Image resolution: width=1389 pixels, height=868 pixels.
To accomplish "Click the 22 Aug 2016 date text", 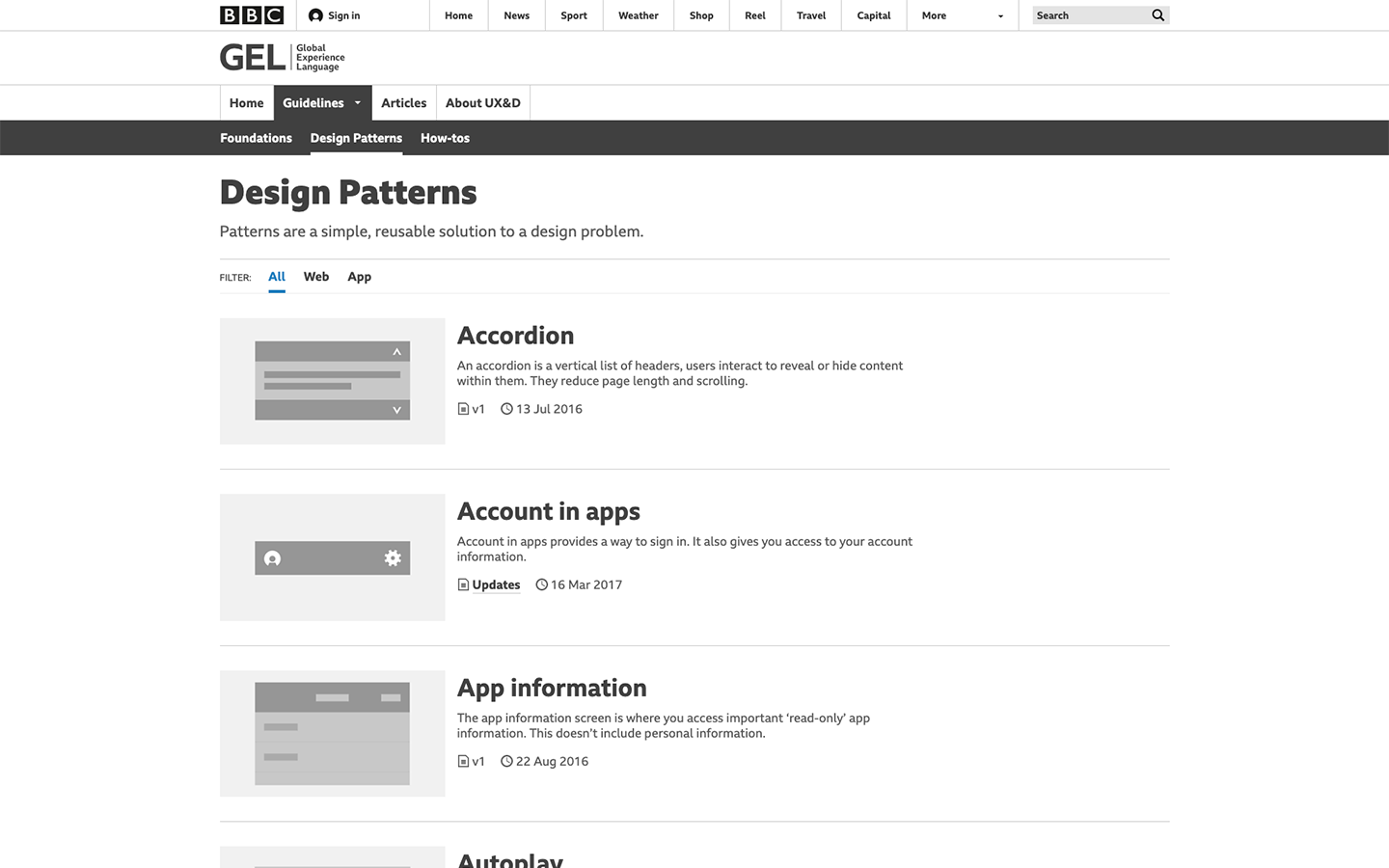I will point(552,761).
